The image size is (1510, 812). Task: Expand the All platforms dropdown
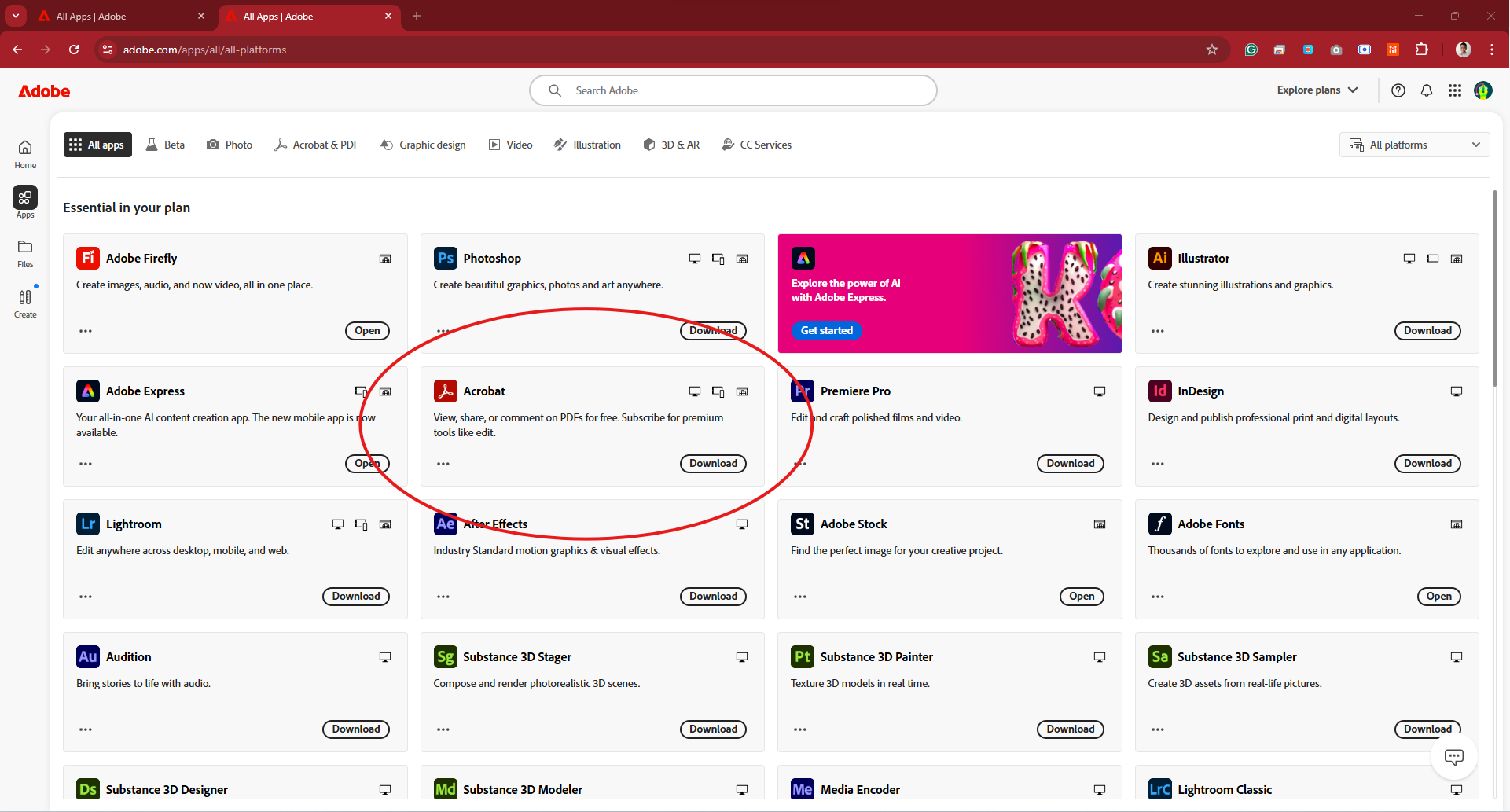pyautogui.click(x=1414, y=145)
